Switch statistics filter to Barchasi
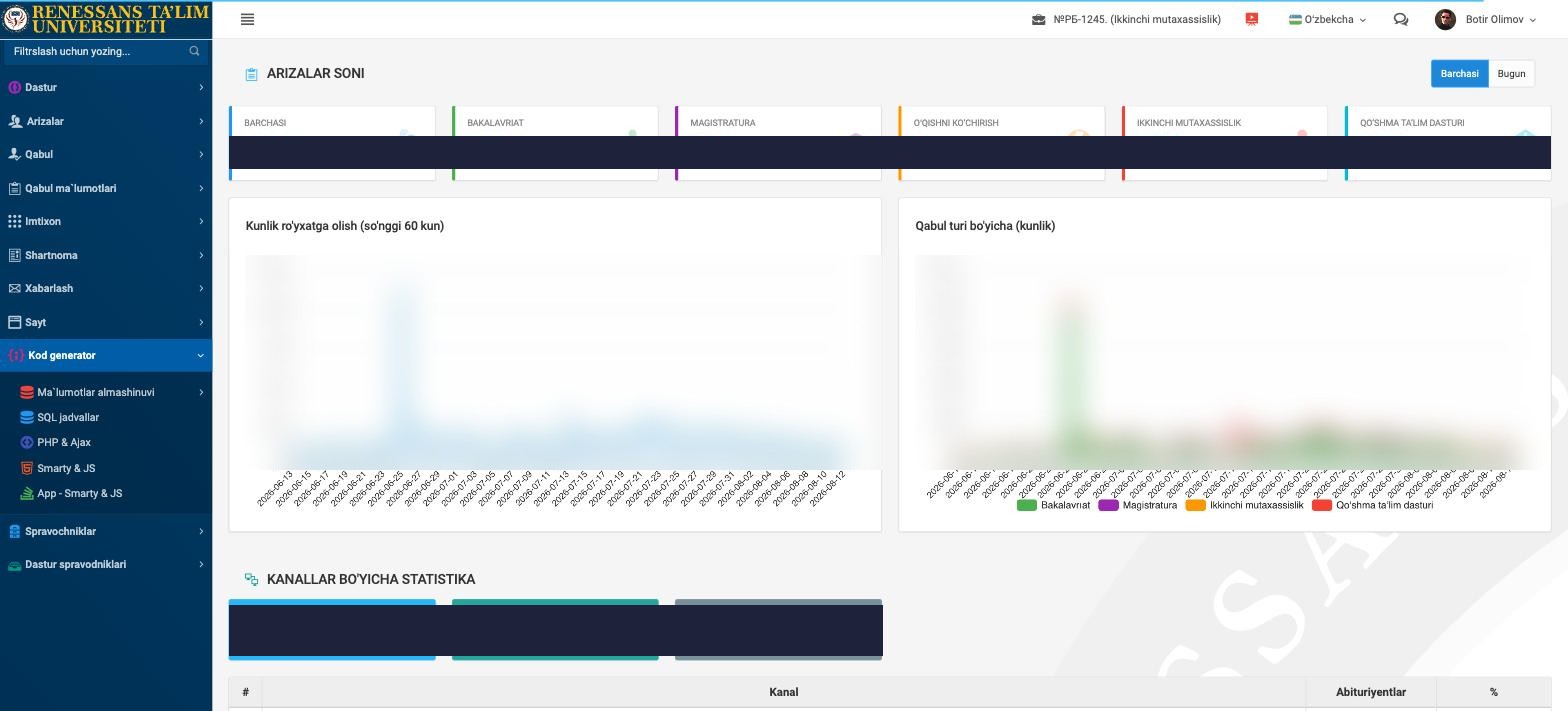The image size is (1568, 711). coord(1460,74)
